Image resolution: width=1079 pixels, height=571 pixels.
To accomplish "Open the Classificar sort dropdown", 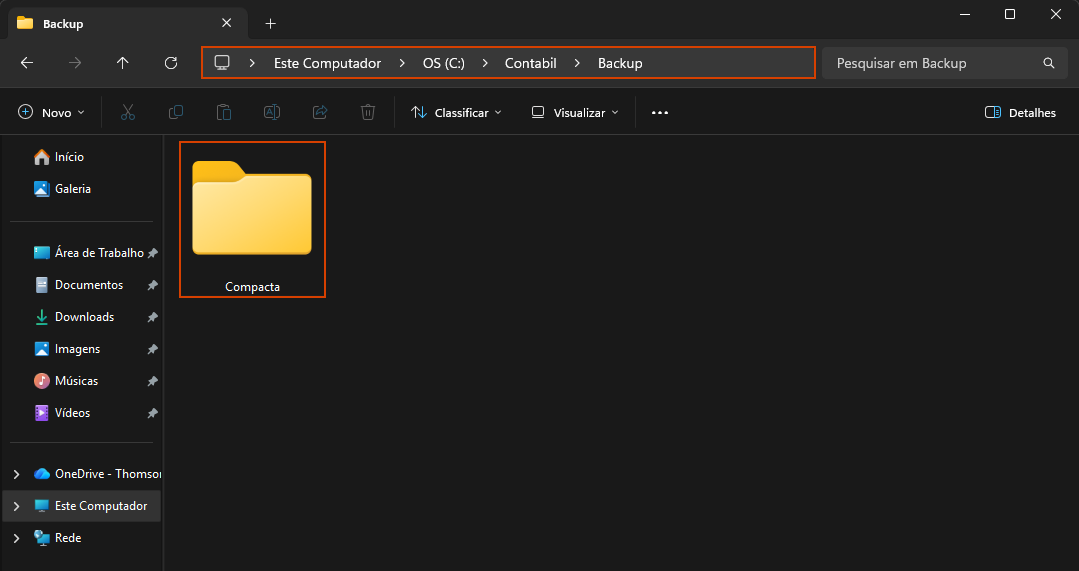I will (456, 113).
